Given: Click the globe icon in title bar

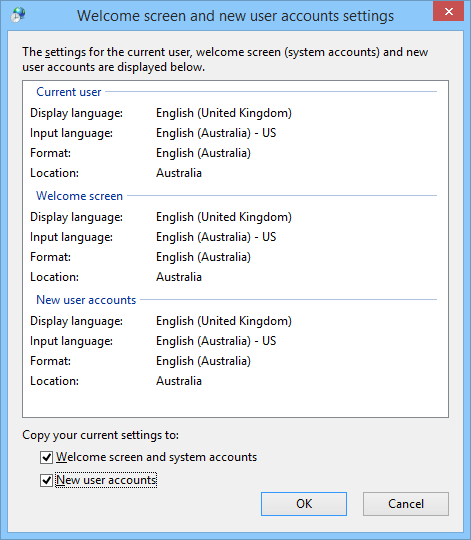Looking at the screenshot, I should click(x=18, y=15).
